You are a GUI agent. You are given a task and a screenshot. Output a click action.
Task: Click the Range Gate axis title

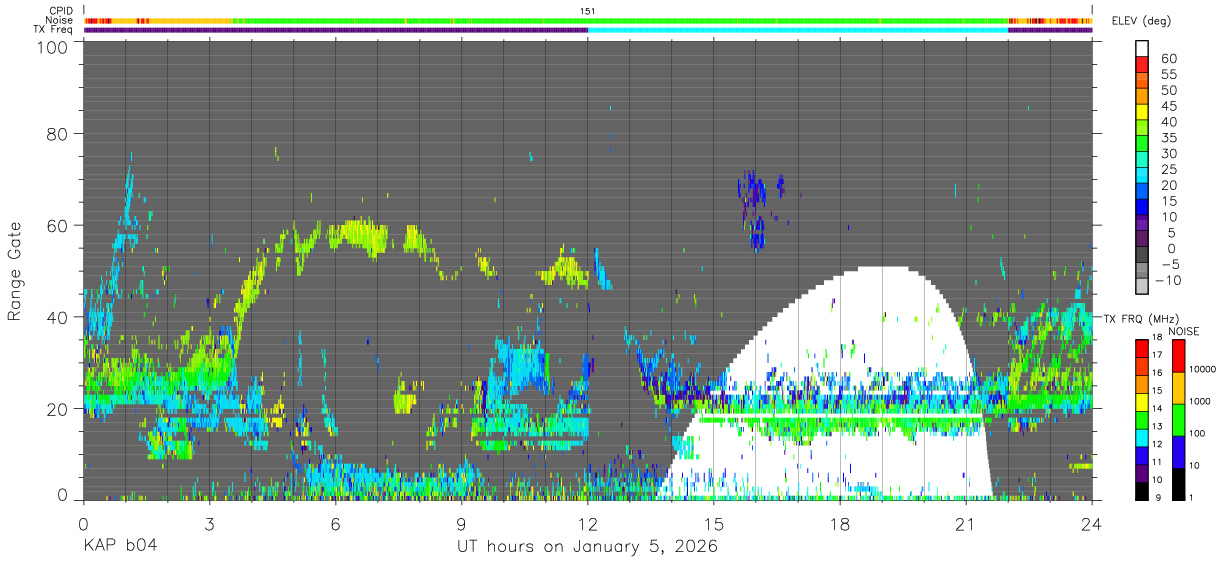point(15,271)
